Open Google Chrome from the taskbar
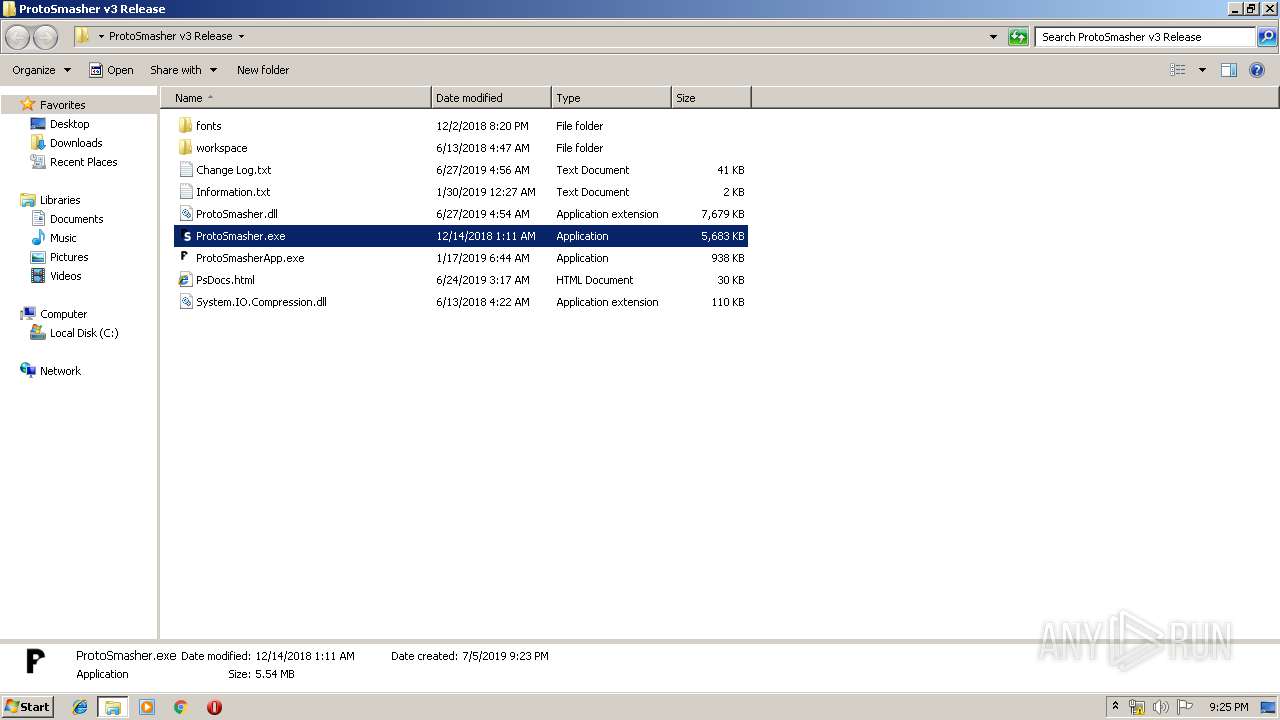The image size is (1280, 720). click(181, 707)
